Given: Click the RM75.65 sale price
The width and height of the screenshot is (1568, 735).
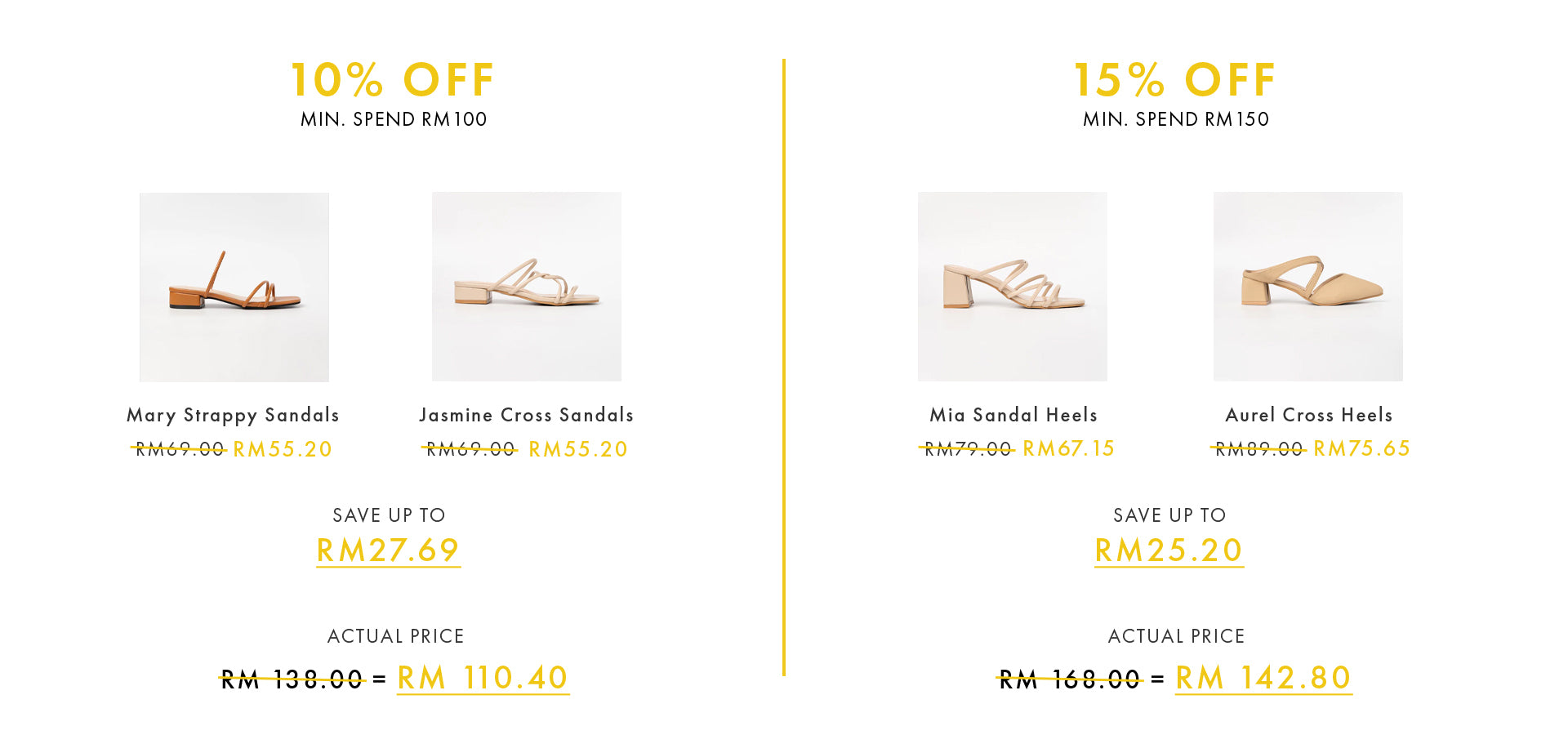Looking at the screenshot, I should pos(1361,448).
